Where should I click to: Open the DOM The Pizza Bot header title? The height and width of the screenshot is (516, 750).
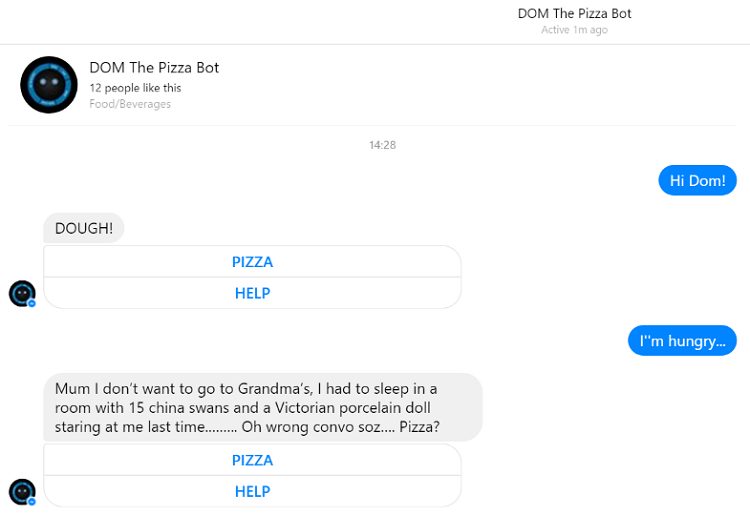(x=574, y=14)
